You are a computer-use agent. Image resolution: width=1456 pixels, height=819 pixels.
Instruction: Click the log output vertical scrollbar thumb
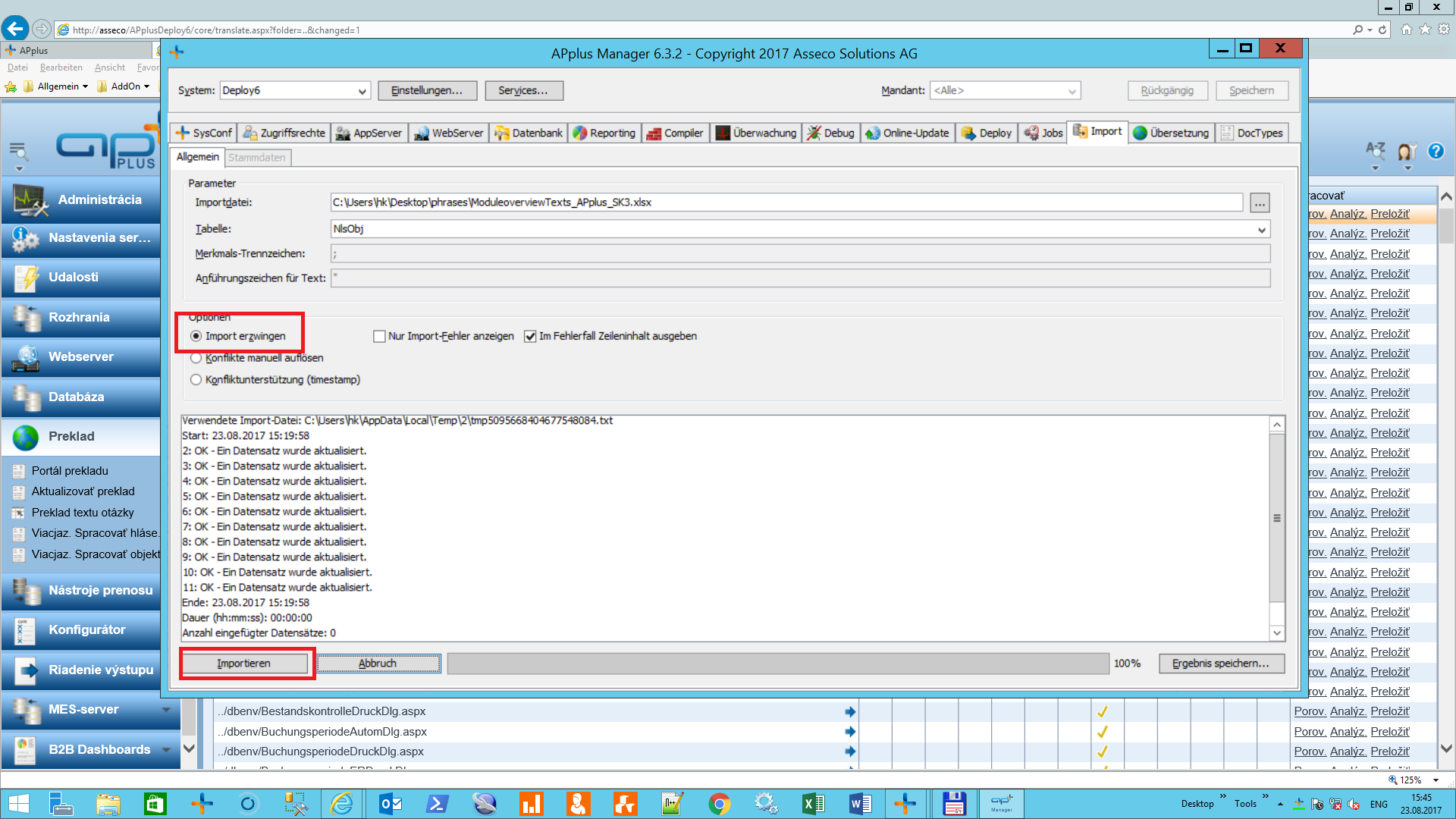1277,518
